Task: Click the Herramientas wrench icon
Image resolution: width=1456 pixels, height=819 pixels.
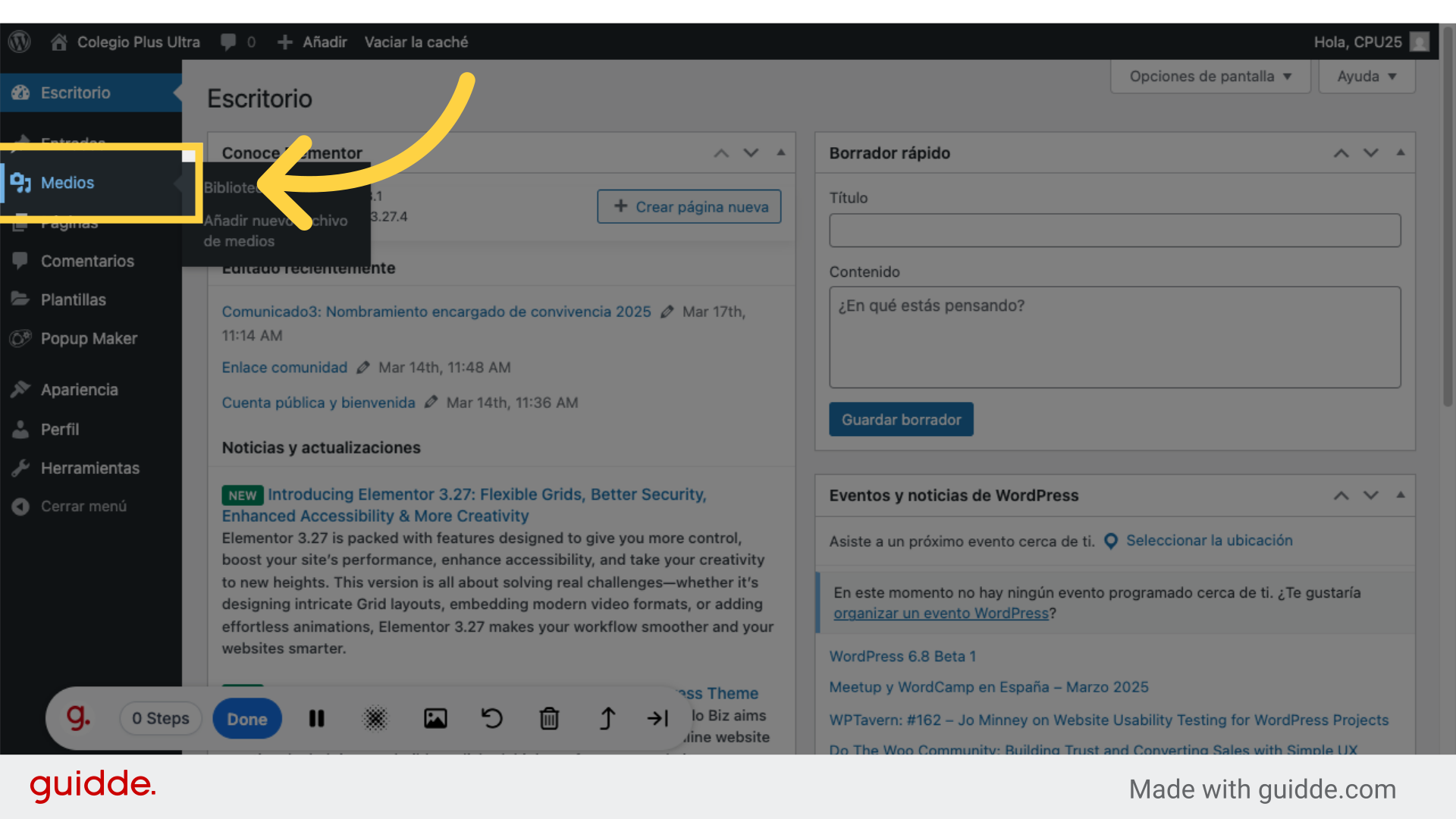Action: tap(20, 468)
